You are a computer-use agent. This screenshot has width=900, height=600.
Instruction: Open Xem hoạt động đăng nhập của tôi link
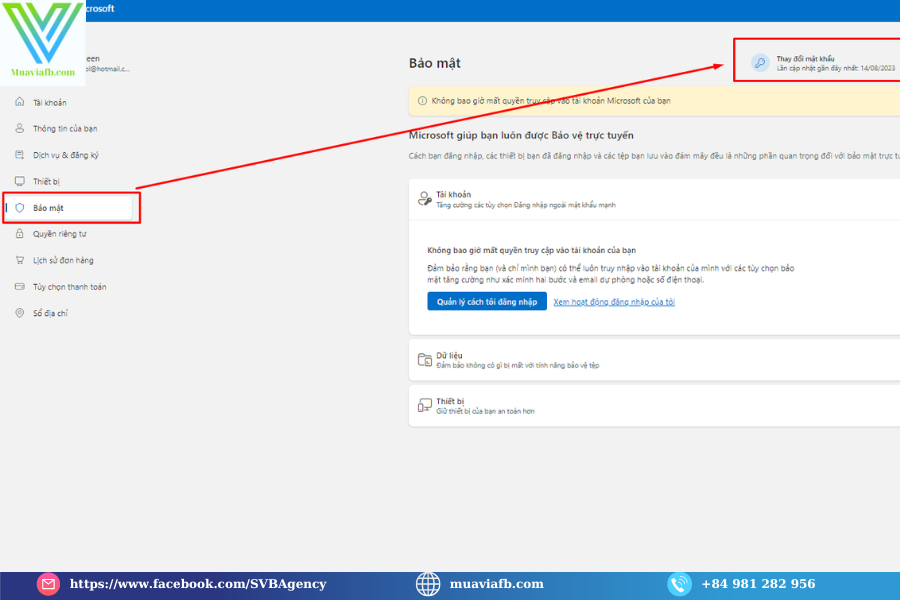(x=614, y=302)
